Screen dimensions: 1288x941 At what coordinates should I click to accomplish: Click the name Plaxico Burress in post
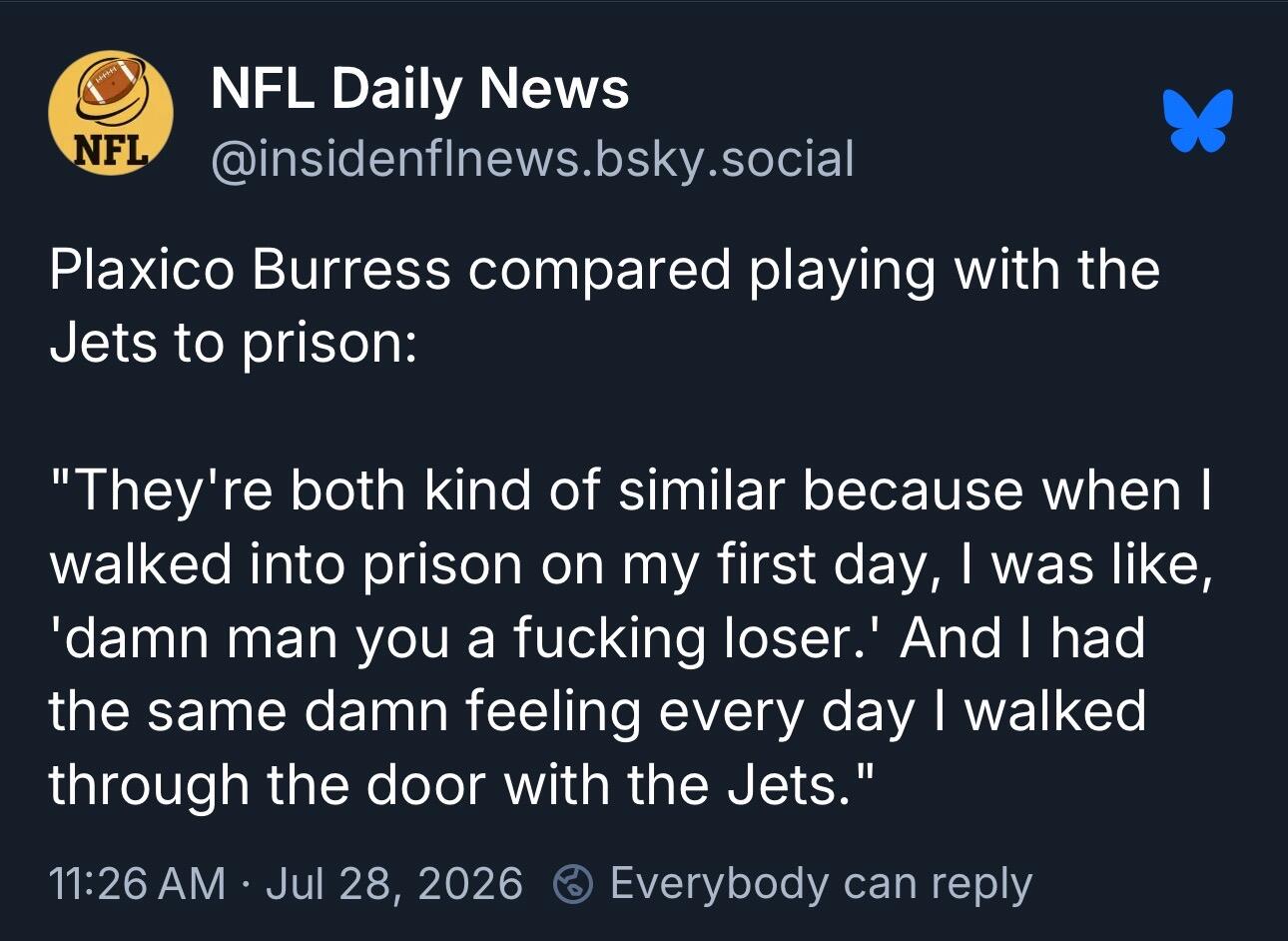click(x=250, y=270)
